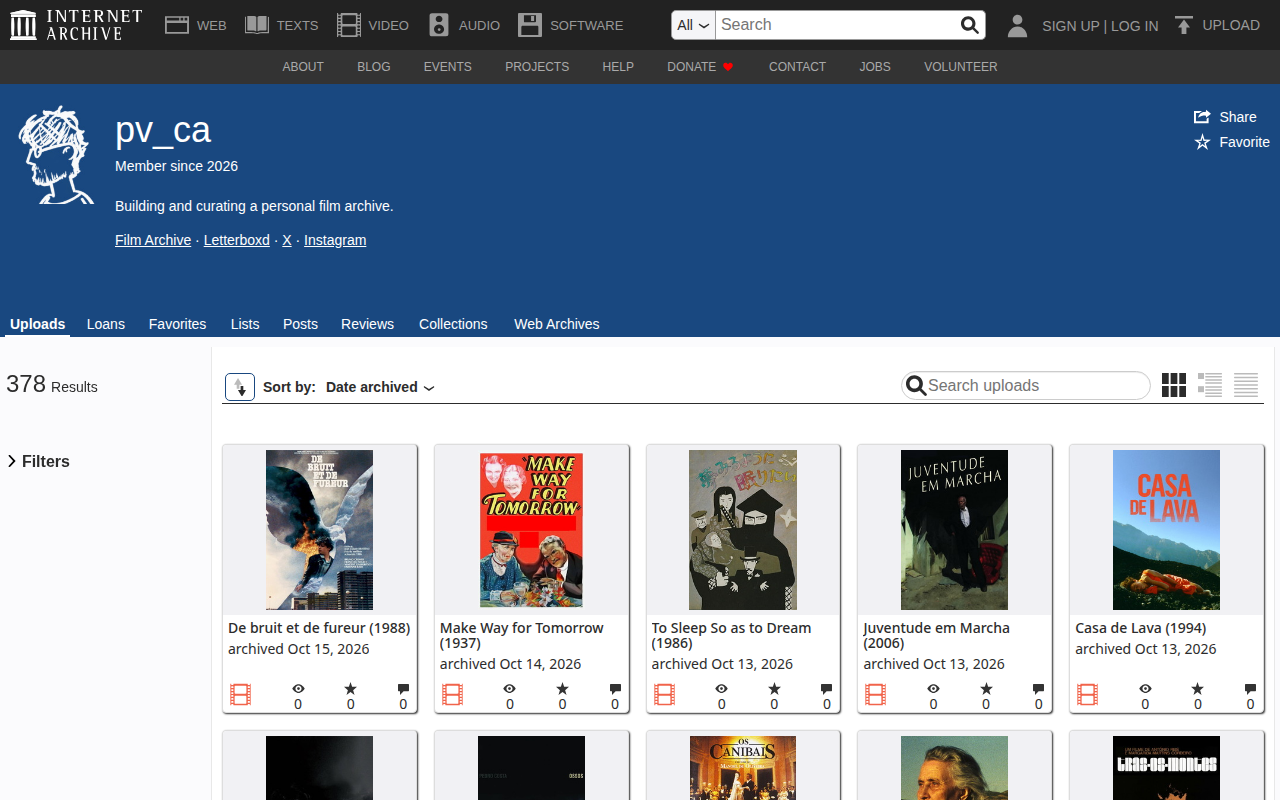
Task: Focus the top Search input field
Action: [836, 25]
